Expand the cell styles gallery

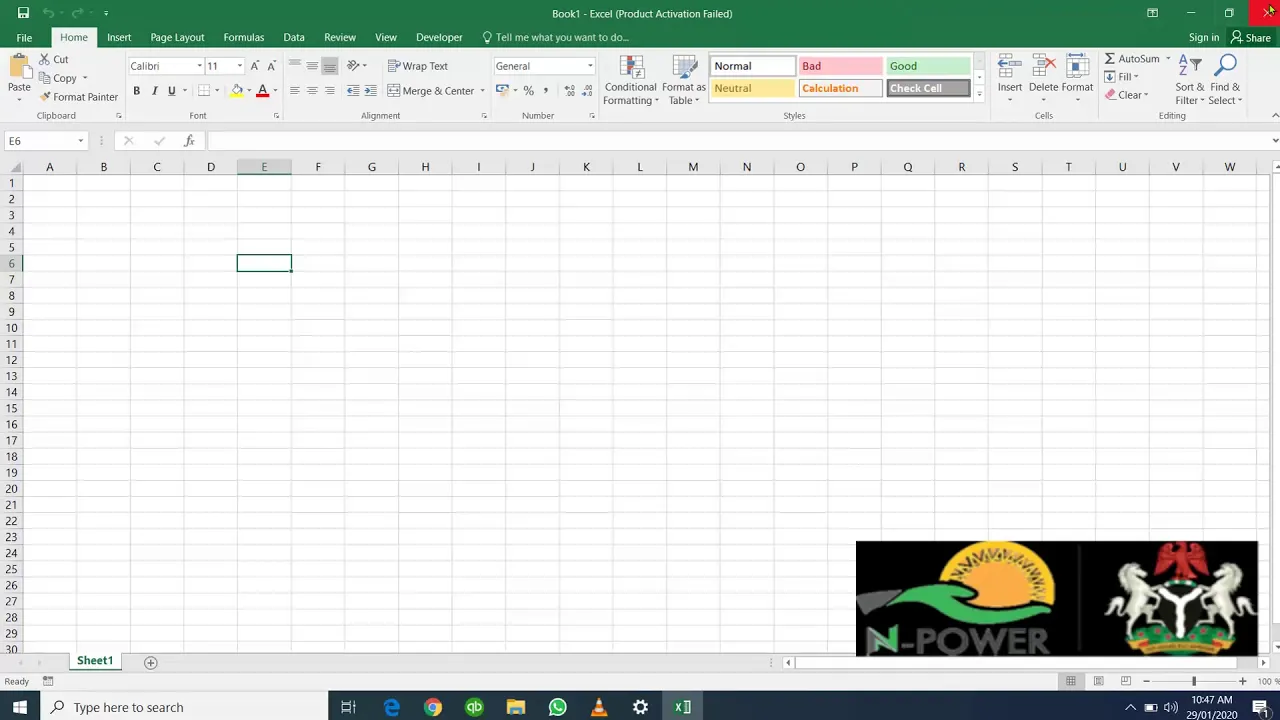979,94
